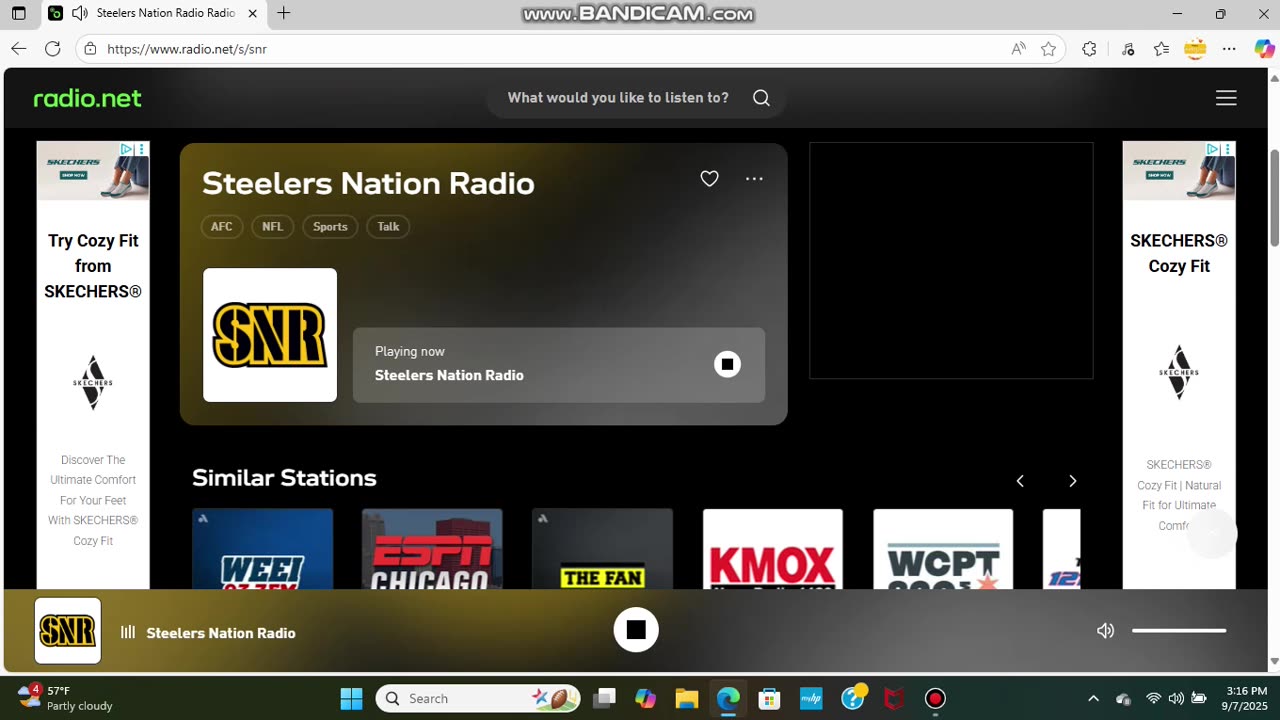Click 'Steelers Nation Radio' in the player bar
The image size is (1280, 720).
pyautogui.click(x=221, y=633)
